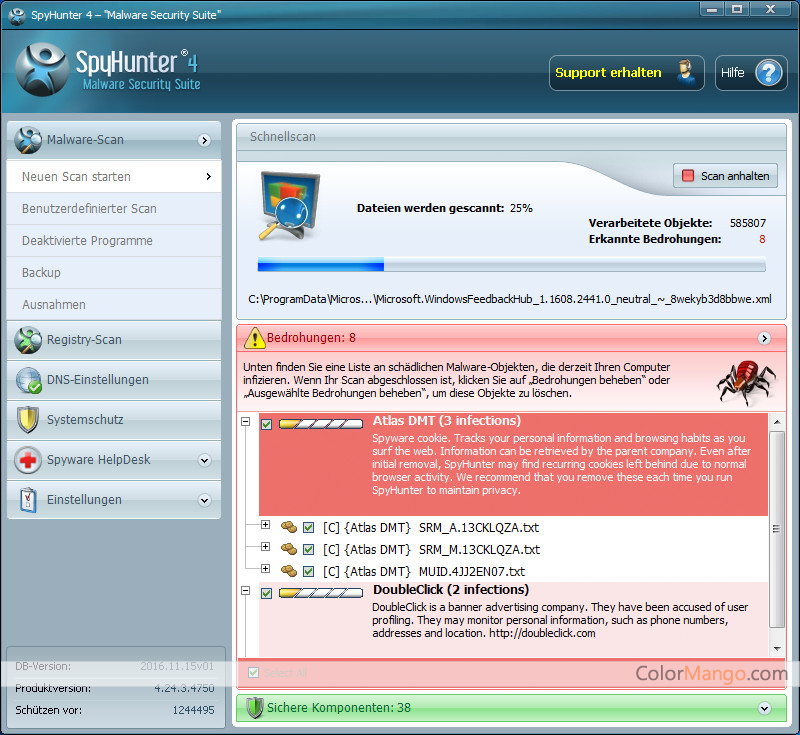Open the Backup menu item
The width and height of the screenshot is (800, 735).
[114, 273]
